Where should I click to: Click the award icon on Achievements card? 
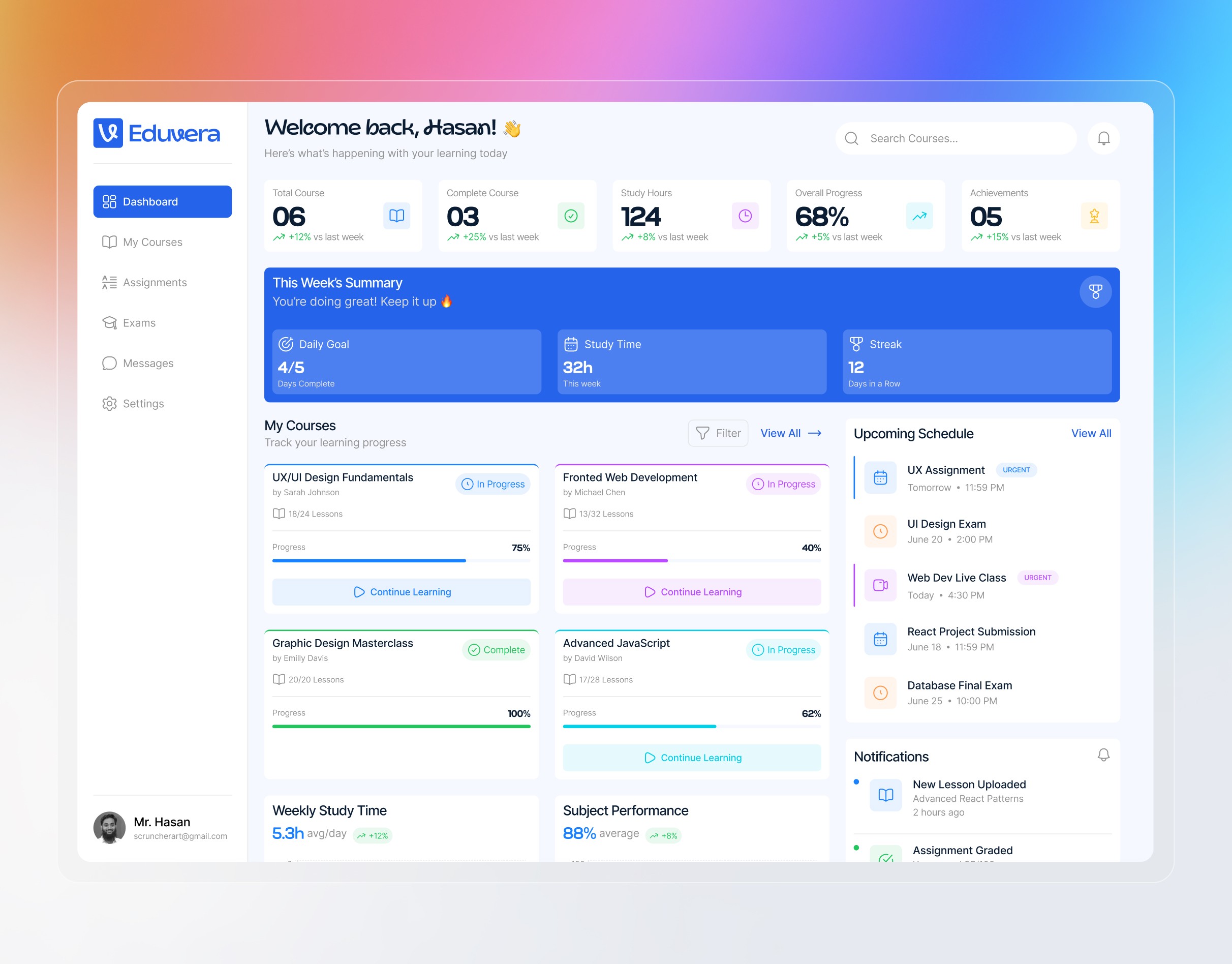coord(1094,216)
